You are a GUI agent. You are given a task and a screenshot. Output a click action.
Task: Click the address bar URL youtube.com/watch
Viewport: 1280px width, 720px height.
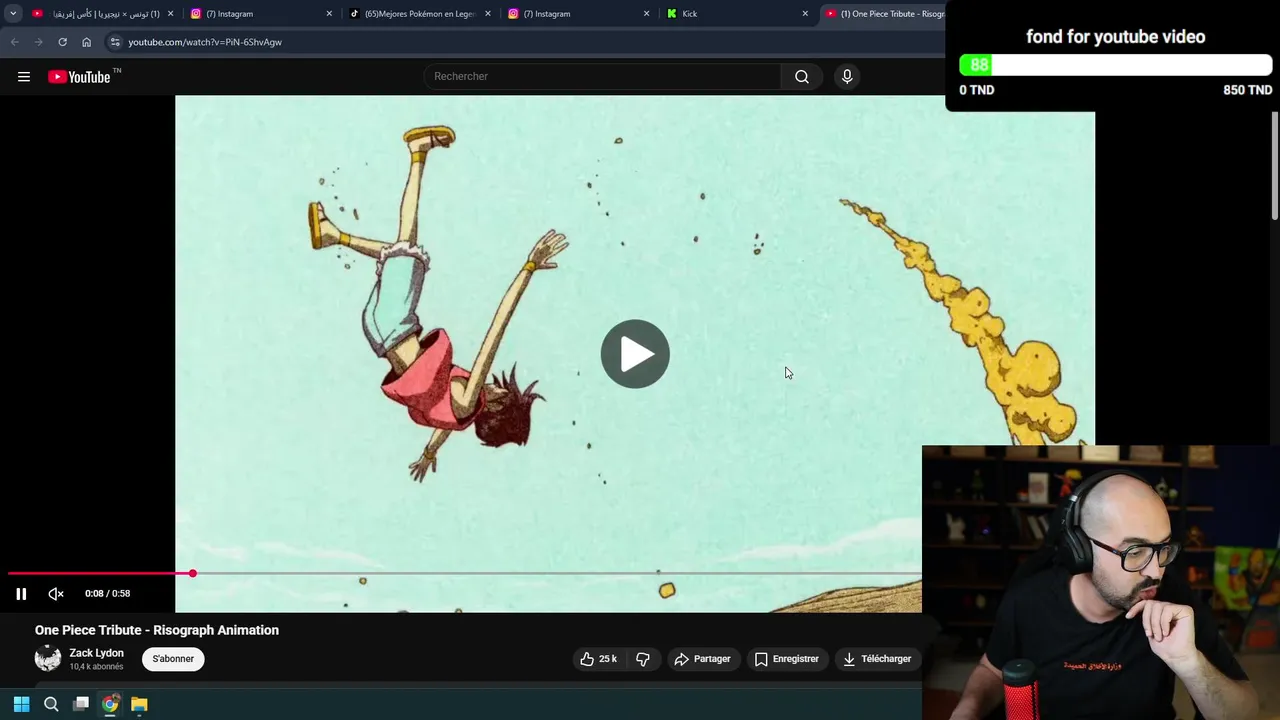point(205,42)
